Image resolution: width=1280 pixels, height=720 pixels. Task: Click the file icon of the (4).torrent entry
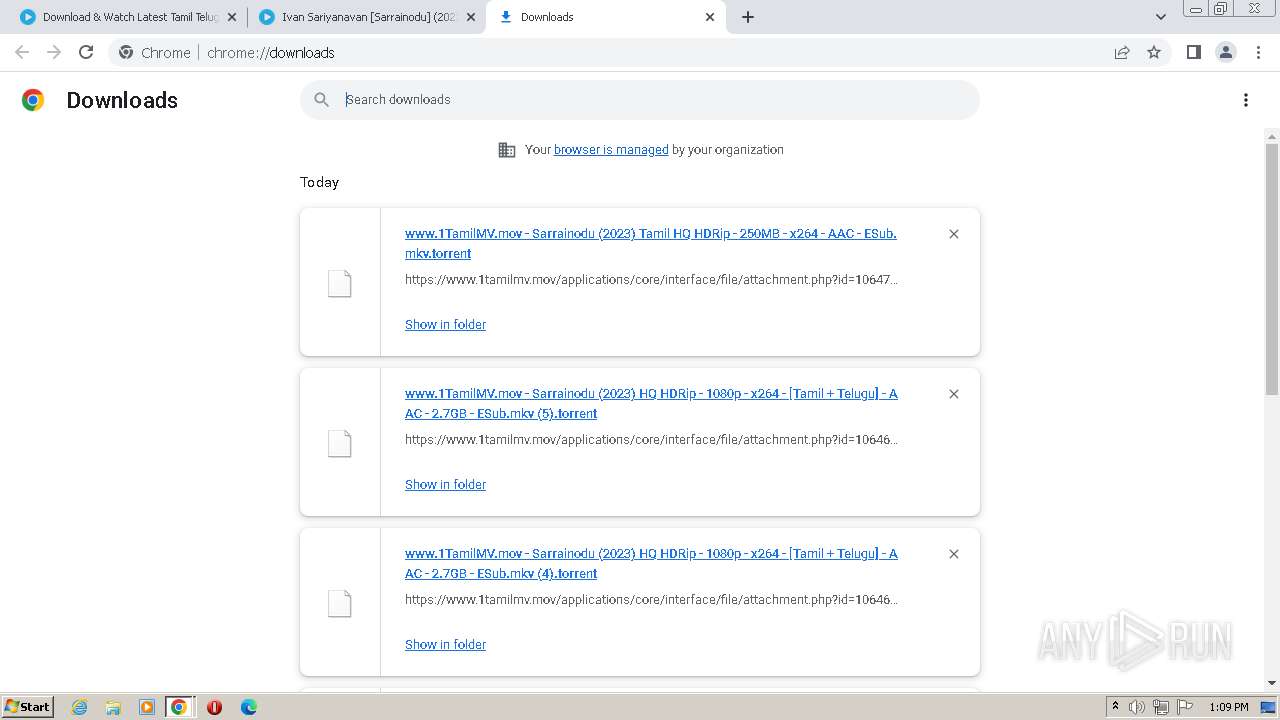(x=340, y=604)
